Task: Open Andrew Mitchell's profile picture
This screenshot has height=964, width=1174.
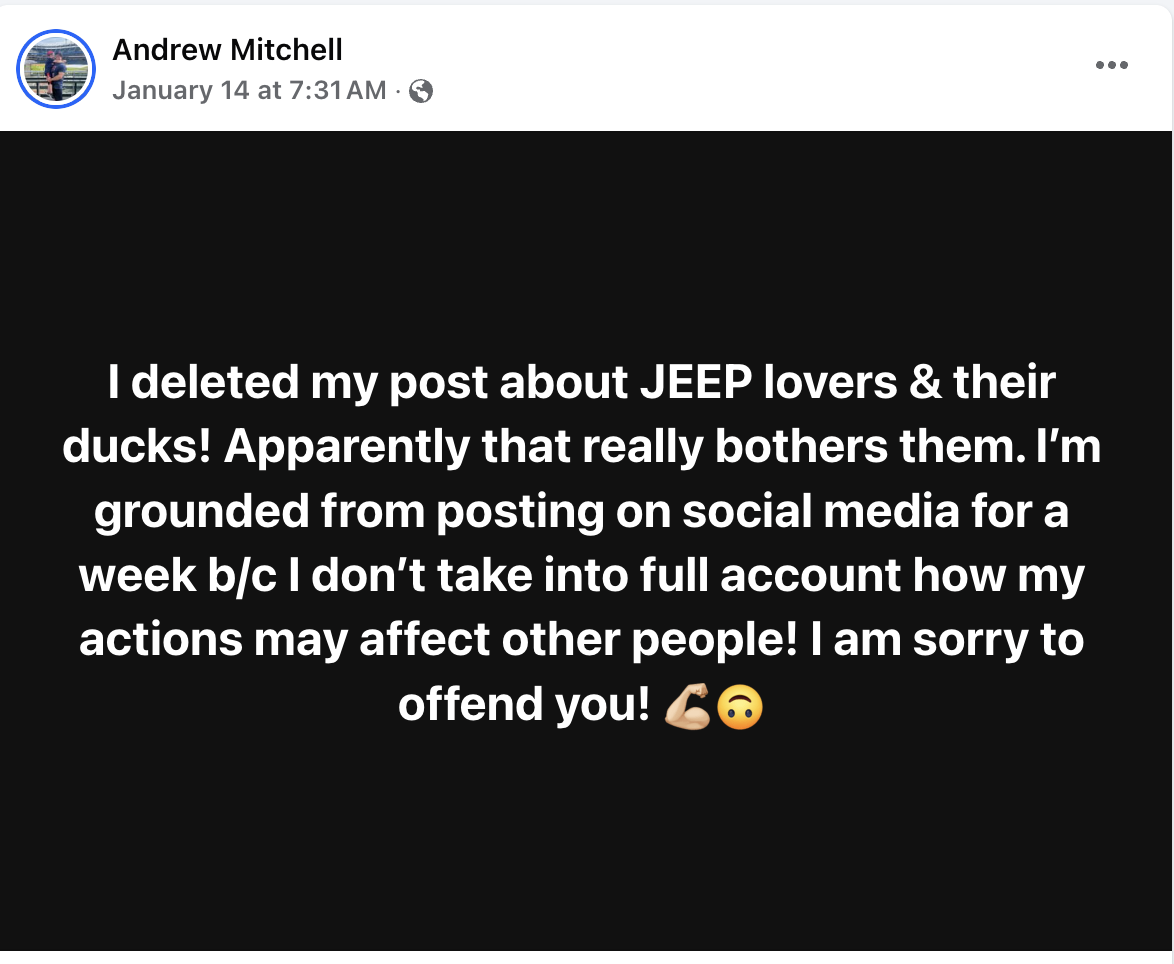Action: point(56,69)
